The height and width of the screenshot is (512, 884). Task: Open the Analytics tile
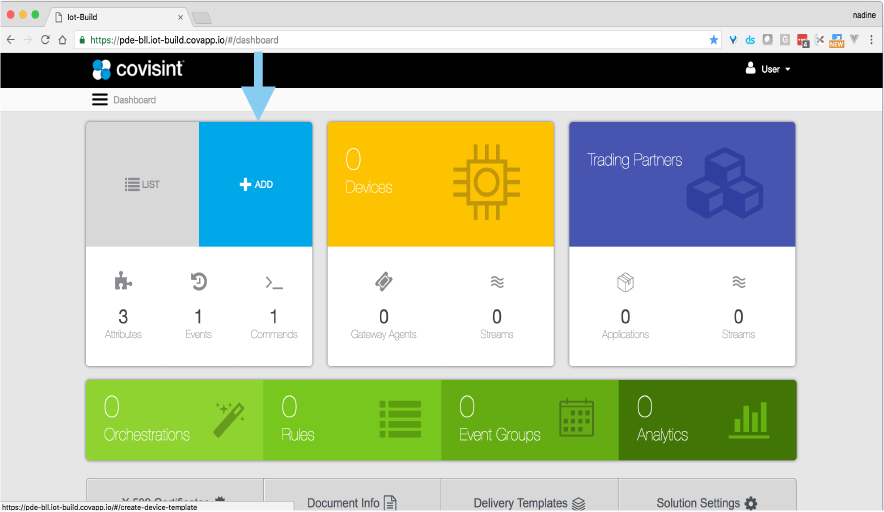coord(707,420)
